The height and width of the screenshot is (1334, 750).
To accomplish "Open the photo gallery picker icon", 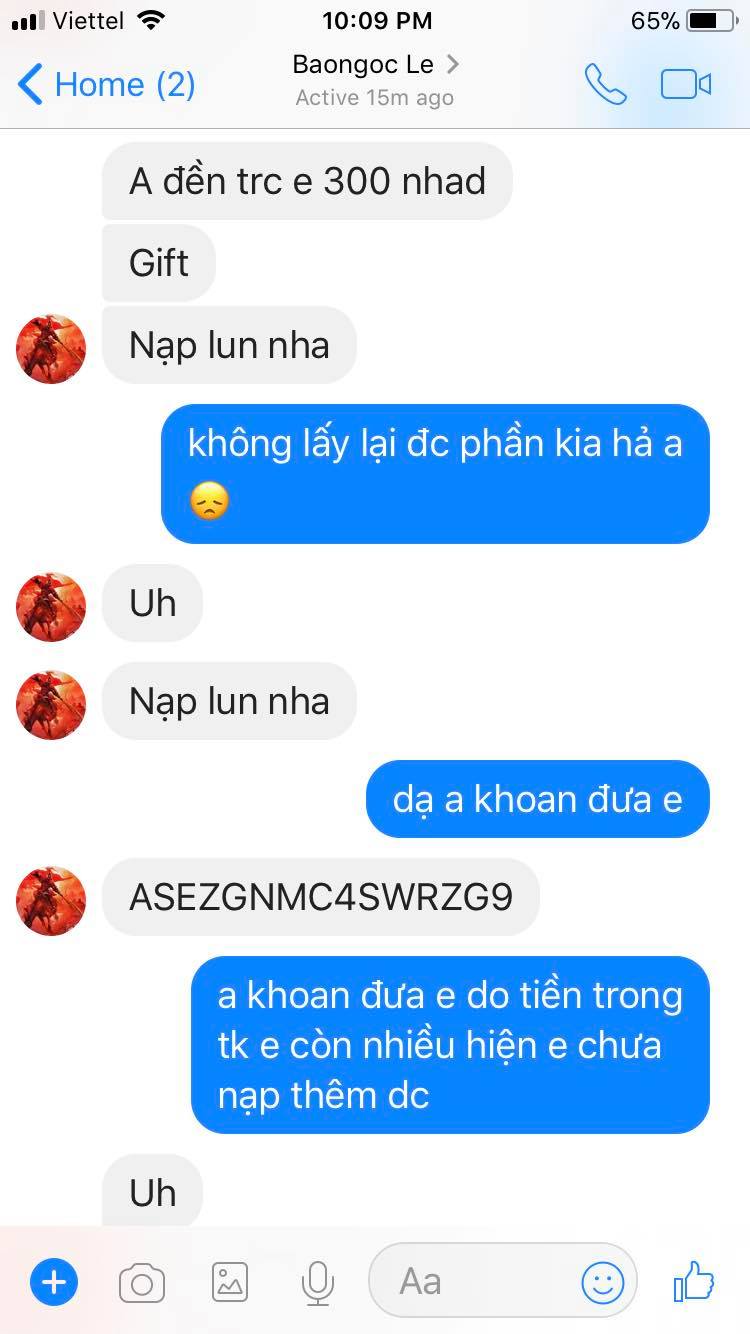I will point(230,1282).
